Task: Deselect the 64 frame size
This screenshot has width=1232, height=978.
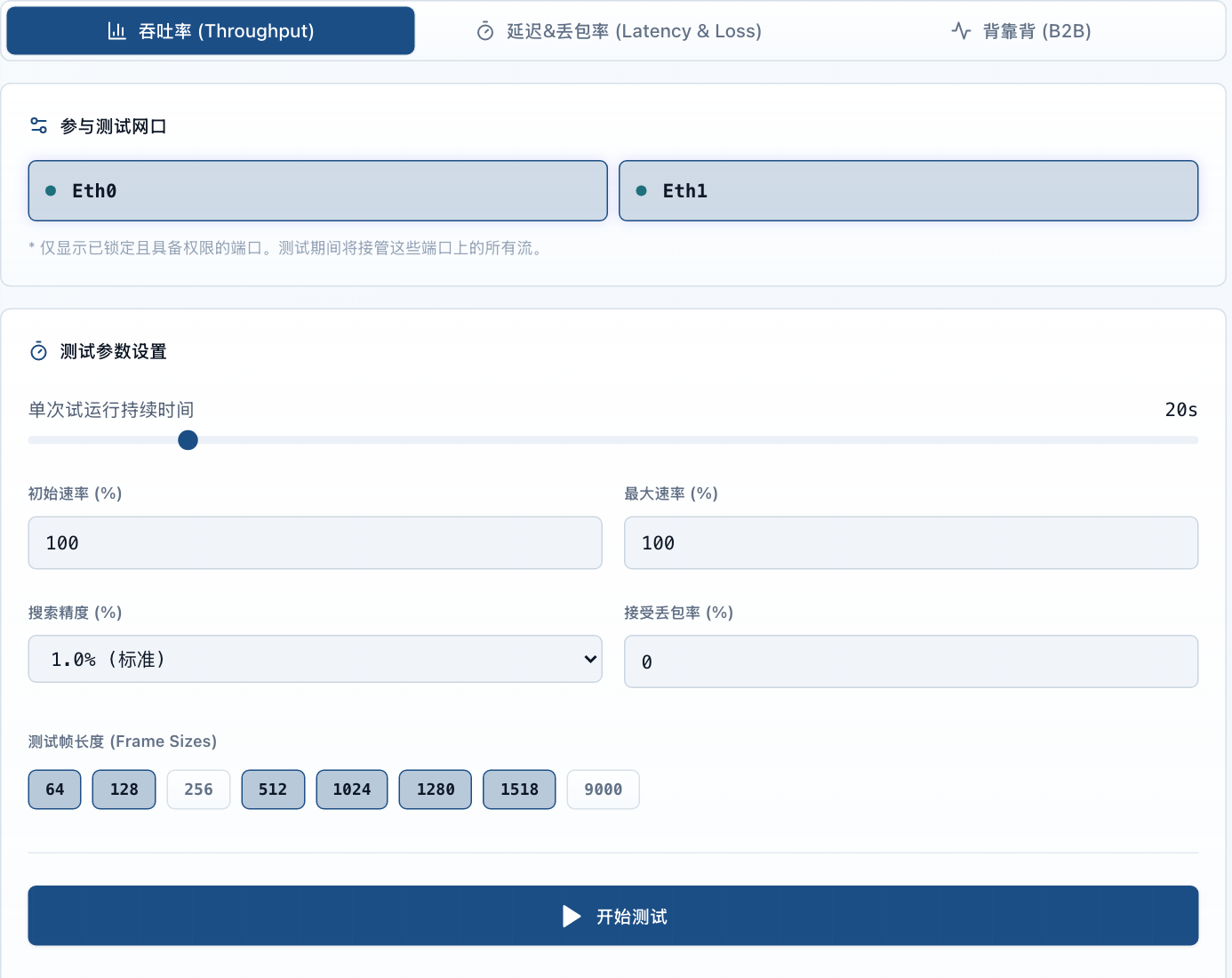Action: pos(54,790)
